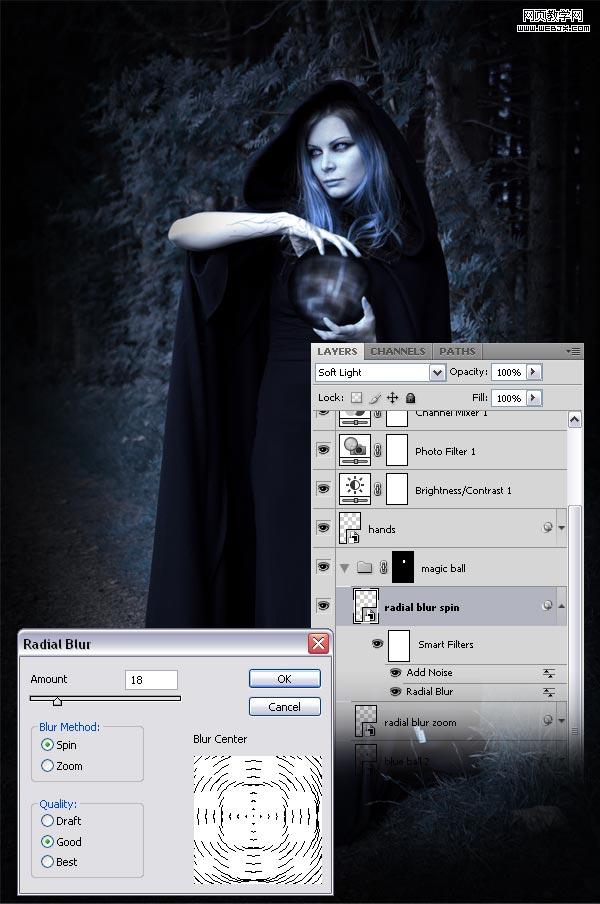Image resolution: width=600 pixels, height=904 pixels.
Task: Open the Fill slider arrow
Action: point(533,398)
